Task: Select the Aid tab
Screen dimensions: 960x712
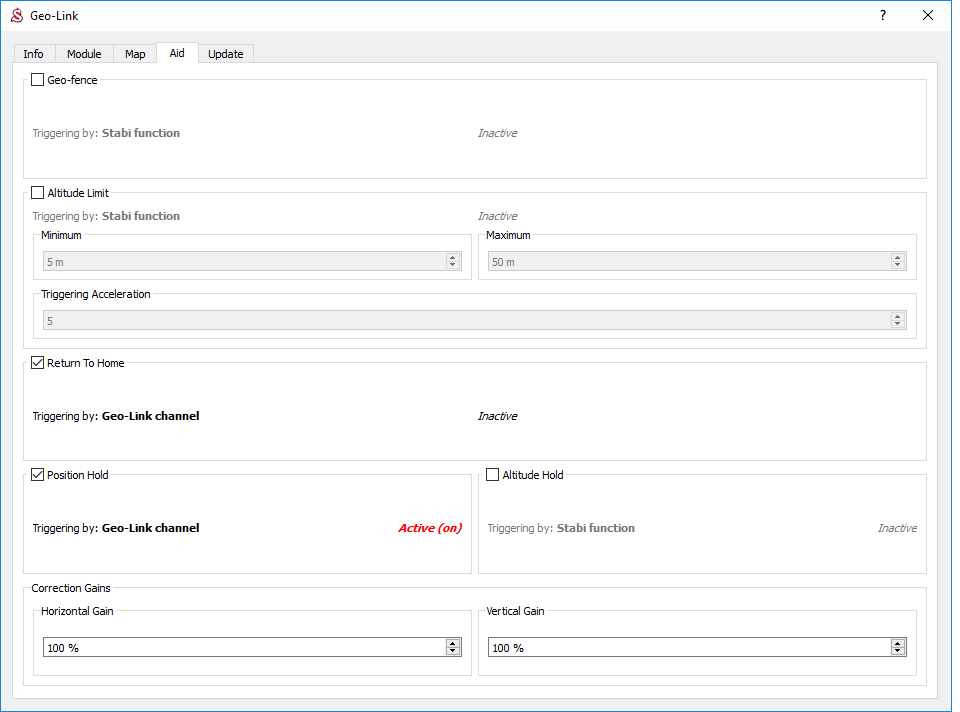Action: pyautogui.click(x=177, y=53)
